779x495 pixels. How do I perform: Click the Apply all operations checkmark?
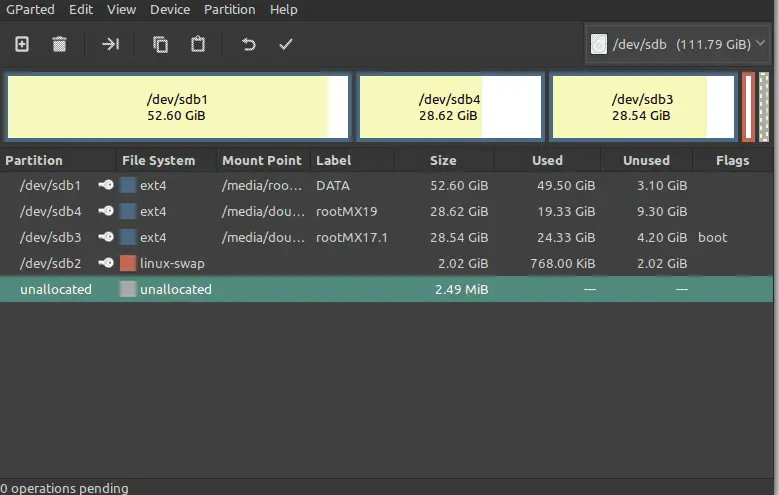(x=286, y=44)
